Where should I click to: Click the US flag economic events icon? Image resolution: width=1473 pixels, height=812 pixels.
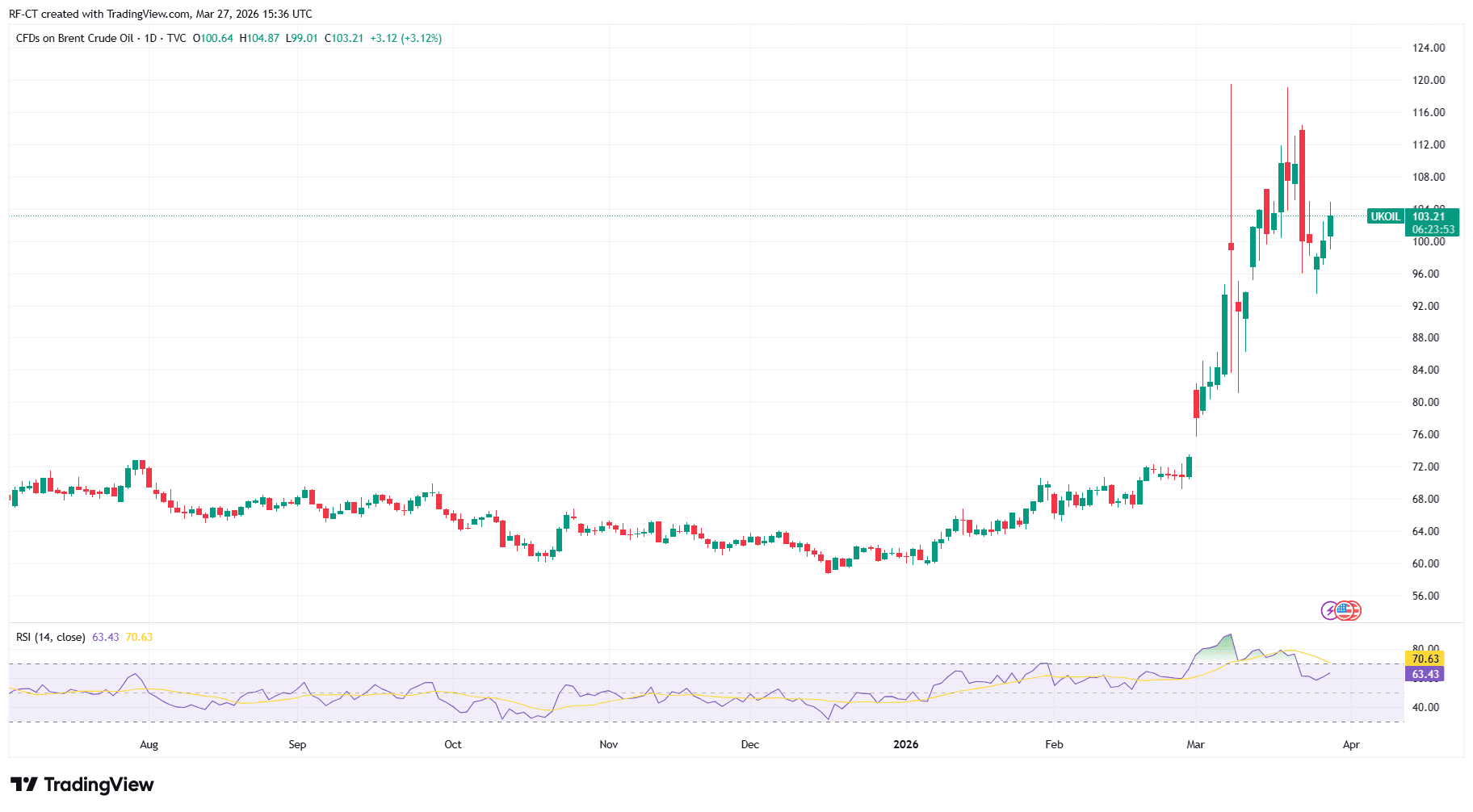pyautogui.click(x=1343, y=611)
